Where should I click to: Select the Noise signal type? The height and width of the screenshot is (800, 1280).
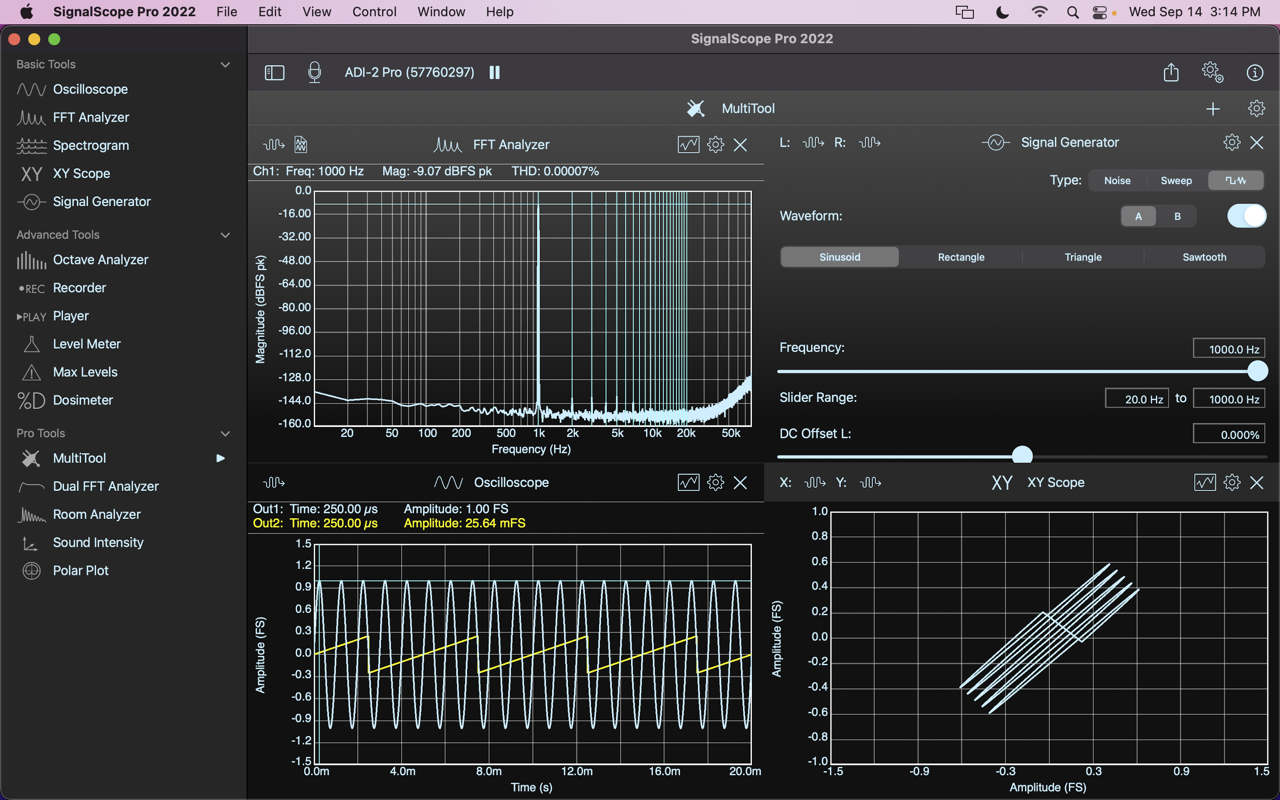tap(1117, 180)
